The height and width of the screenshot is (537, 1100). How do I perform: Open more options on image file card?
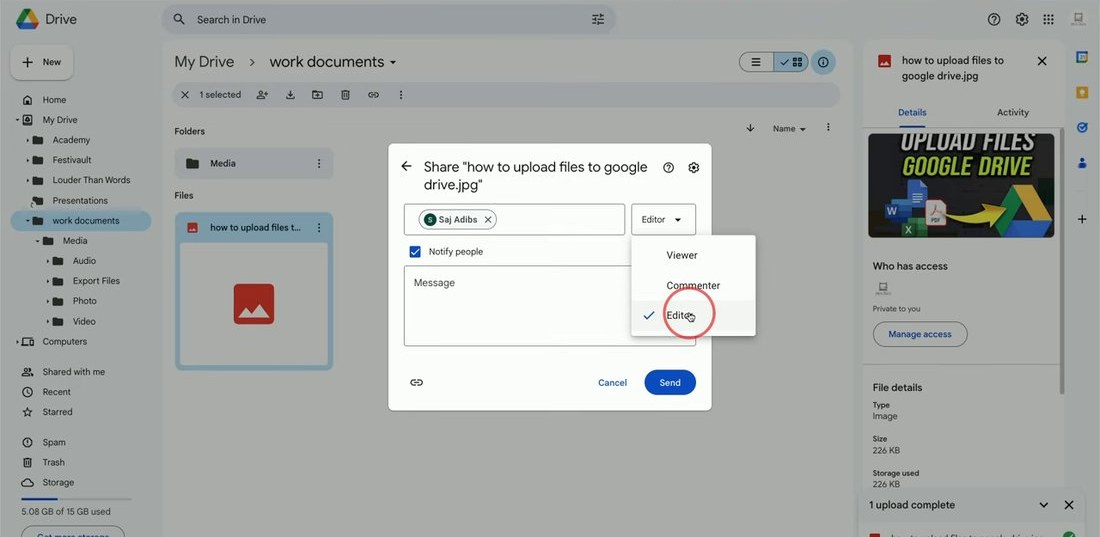318,227
